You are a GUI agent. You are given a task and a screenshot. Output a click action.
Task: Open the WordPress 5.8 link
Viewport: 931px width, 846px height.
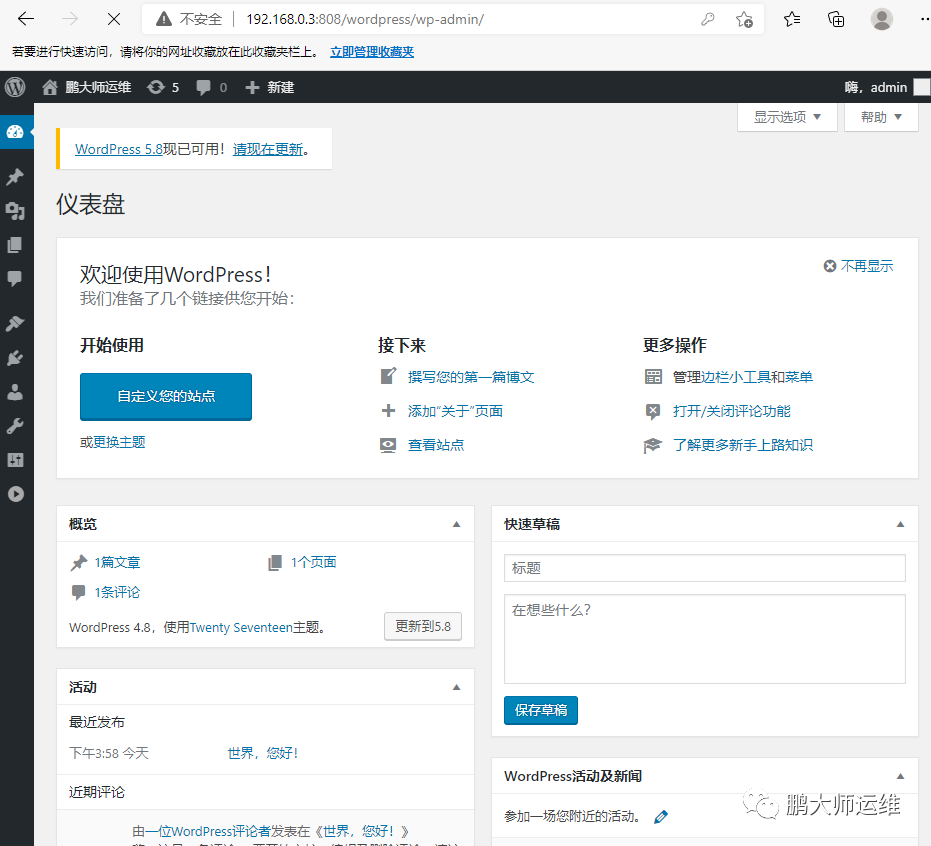pyautogui.click(x=119, y=149)
